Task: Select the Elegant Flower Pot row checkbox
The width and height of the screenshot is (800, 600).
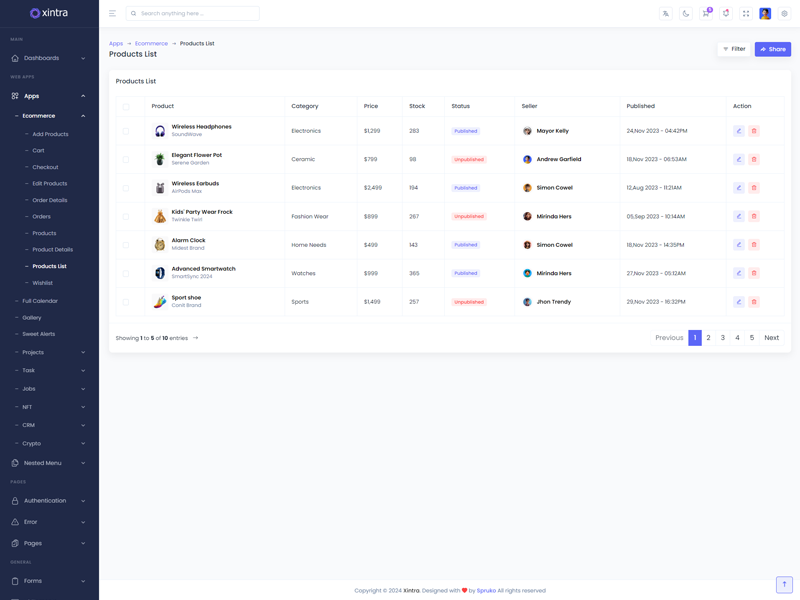Action: coord(126,159)
